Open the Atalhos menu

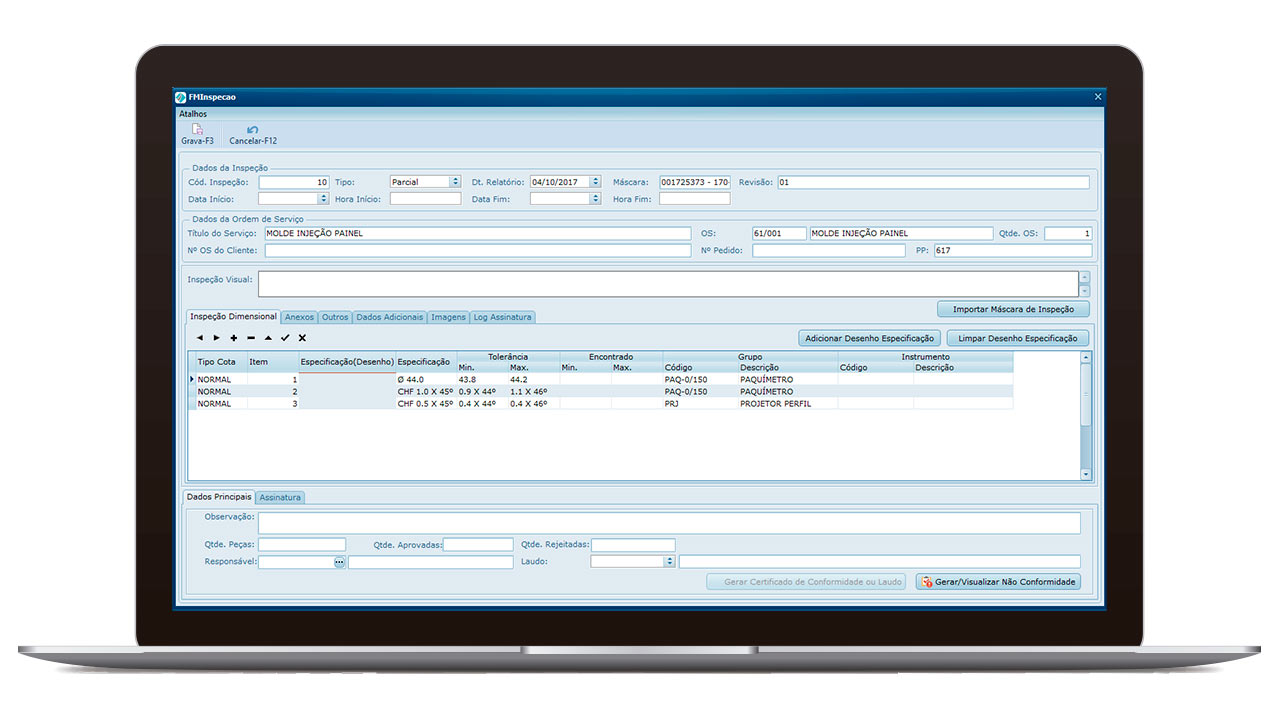click(x=193, y=114)
